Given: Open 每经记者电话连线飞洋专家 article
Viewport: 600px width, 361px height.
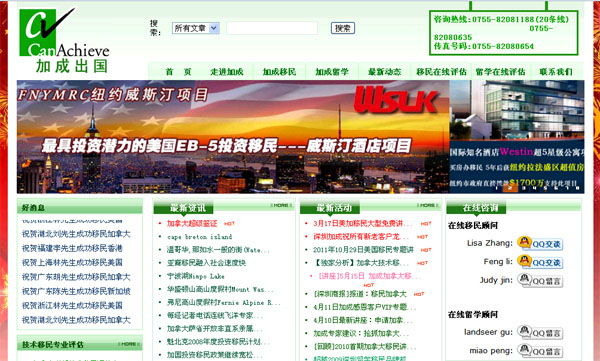Looking at the screenshot, I should tap(214, 315).
